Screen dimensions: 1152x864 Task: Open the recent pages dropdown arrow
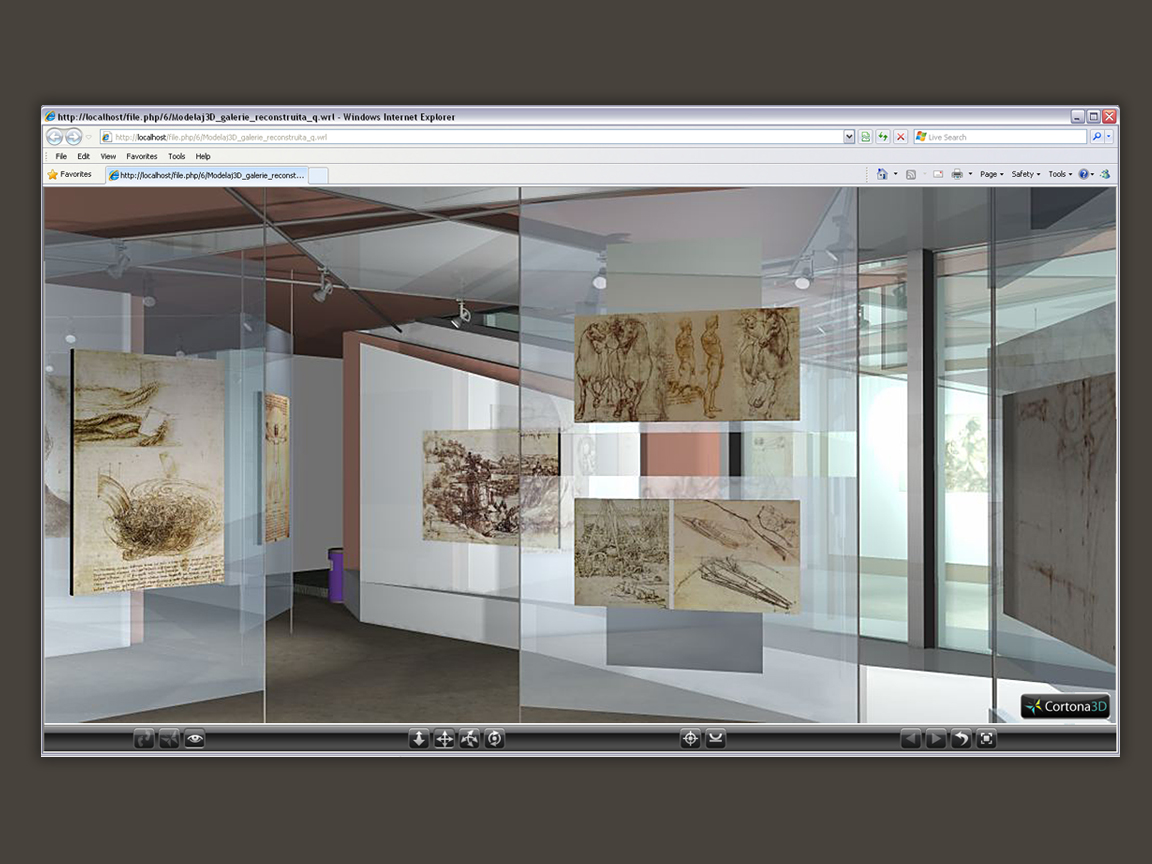point(89,137)
